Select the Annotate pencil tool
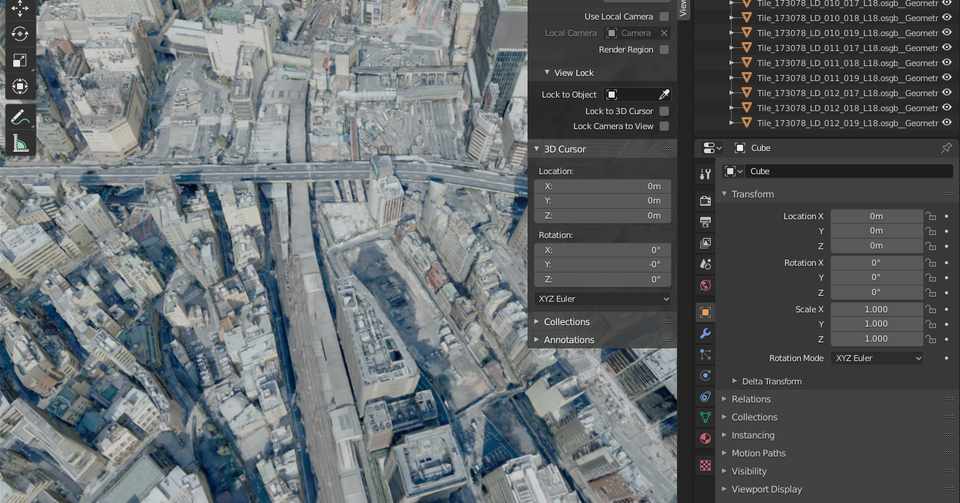960x503 pixels. click(x=20, y=117)
